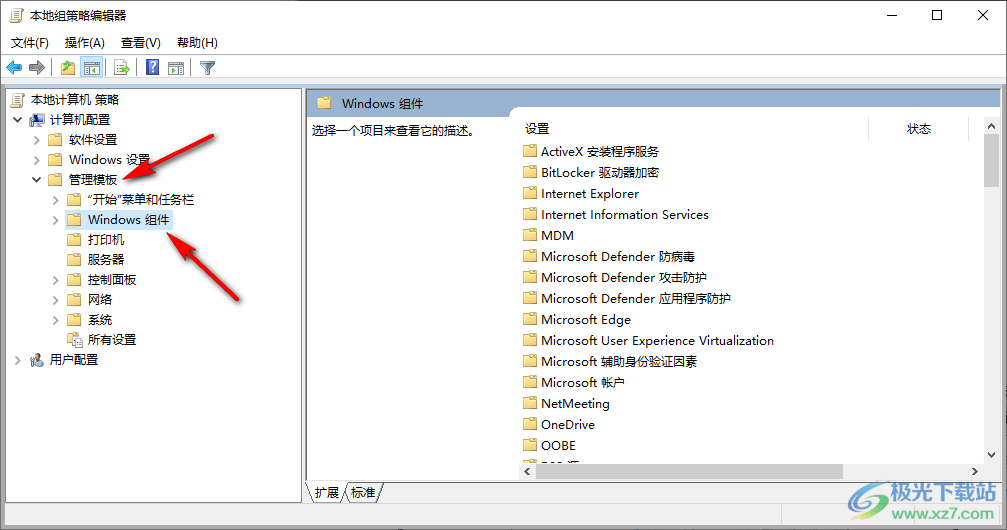
Task: Select the Microsoft Edge folder
Action: click(x=585, y=320)
